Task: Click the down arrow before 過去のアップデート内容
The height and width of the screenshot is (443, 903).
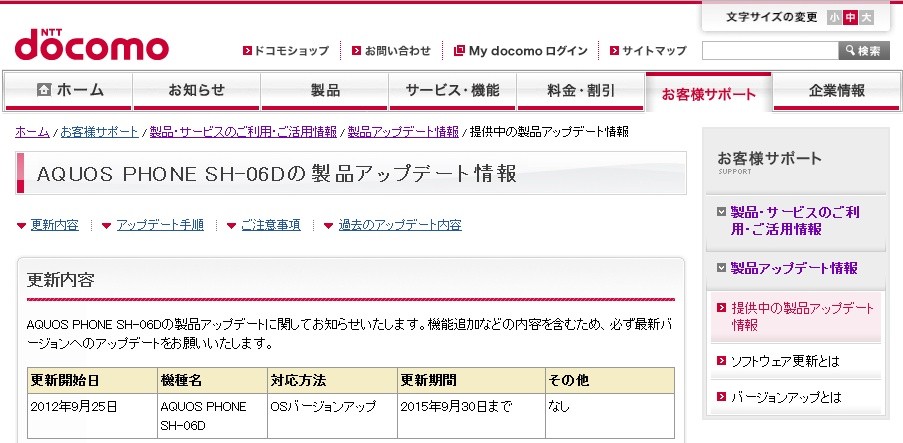Action: coord(329,226)
